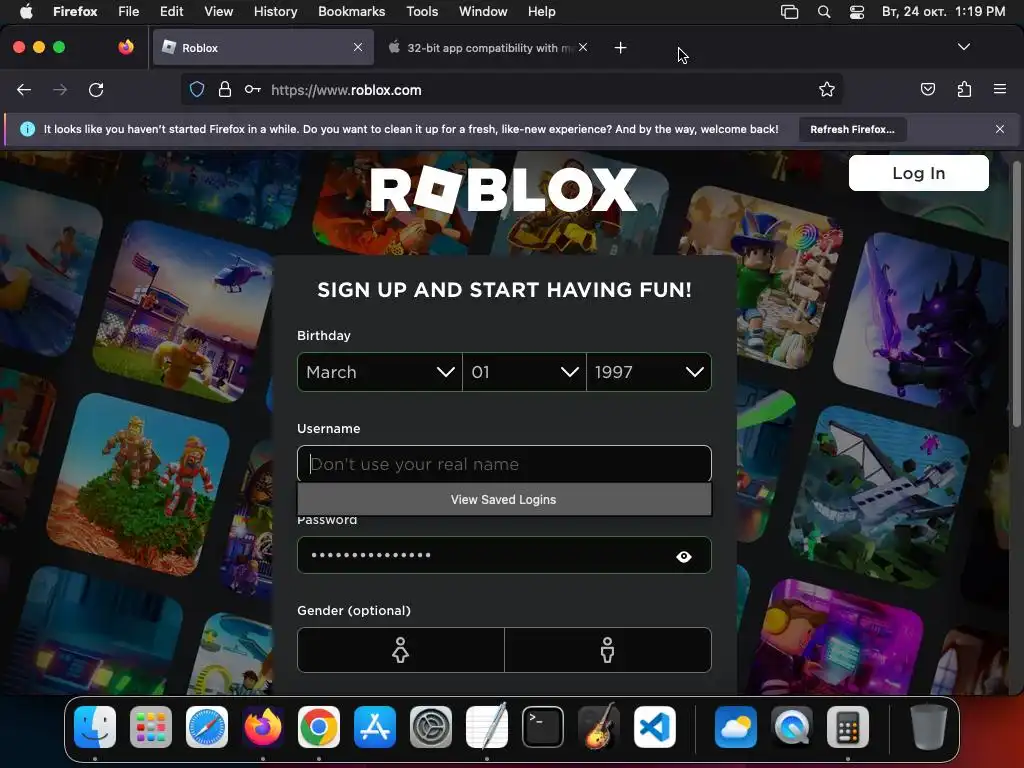This screenshot has height=768, width=1024.
Task: Open tracking protection shield icon
Action: (197, 89)
